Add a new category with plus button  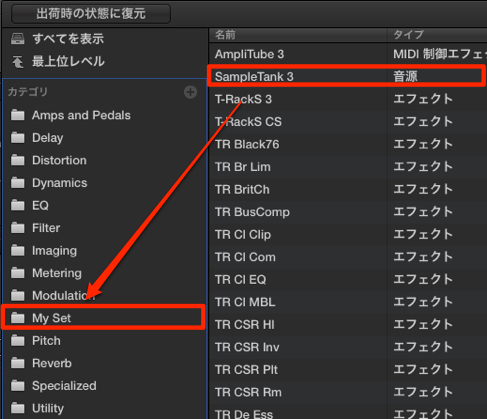click(x=190, y=92)
